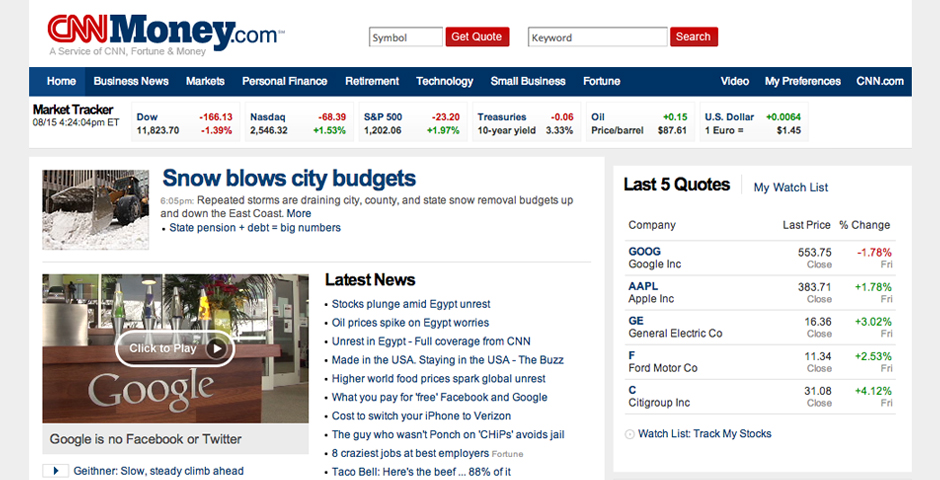Open Video in the navigation bar

[735, 81]
